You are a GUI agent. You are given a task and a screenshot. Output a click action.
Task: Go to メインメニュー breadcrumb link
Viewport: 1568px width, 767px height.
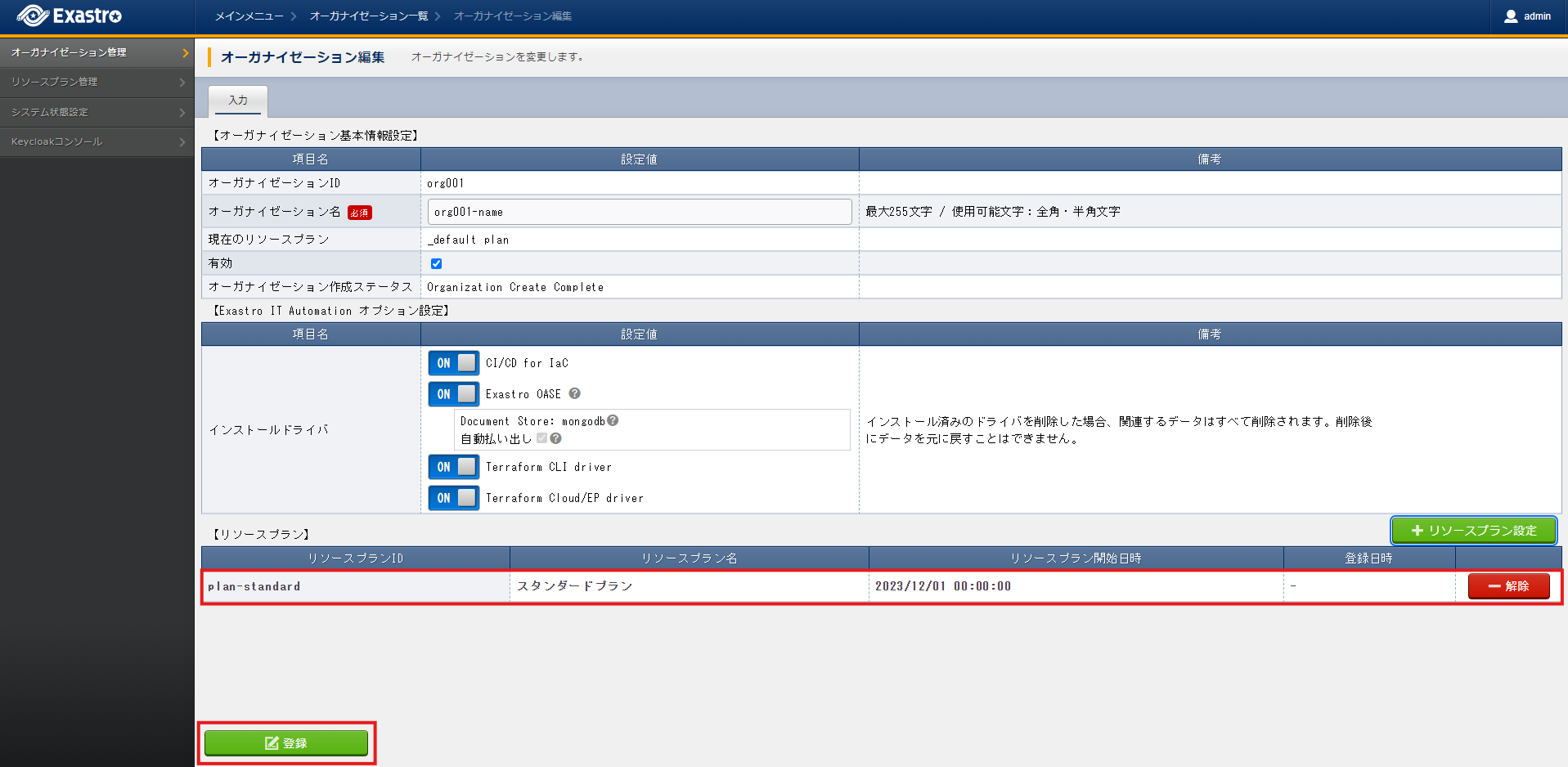[249, 16]
